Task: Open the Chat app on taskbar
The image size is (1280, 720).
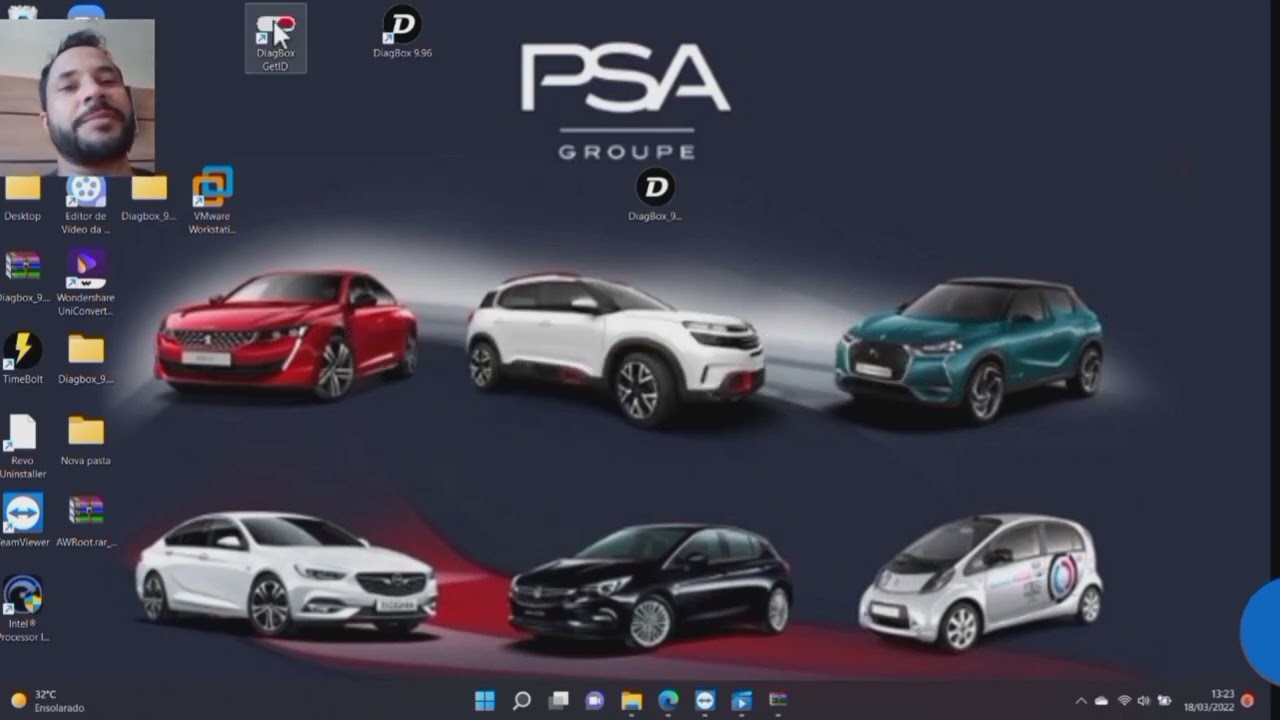Action: tap(595, 701)
